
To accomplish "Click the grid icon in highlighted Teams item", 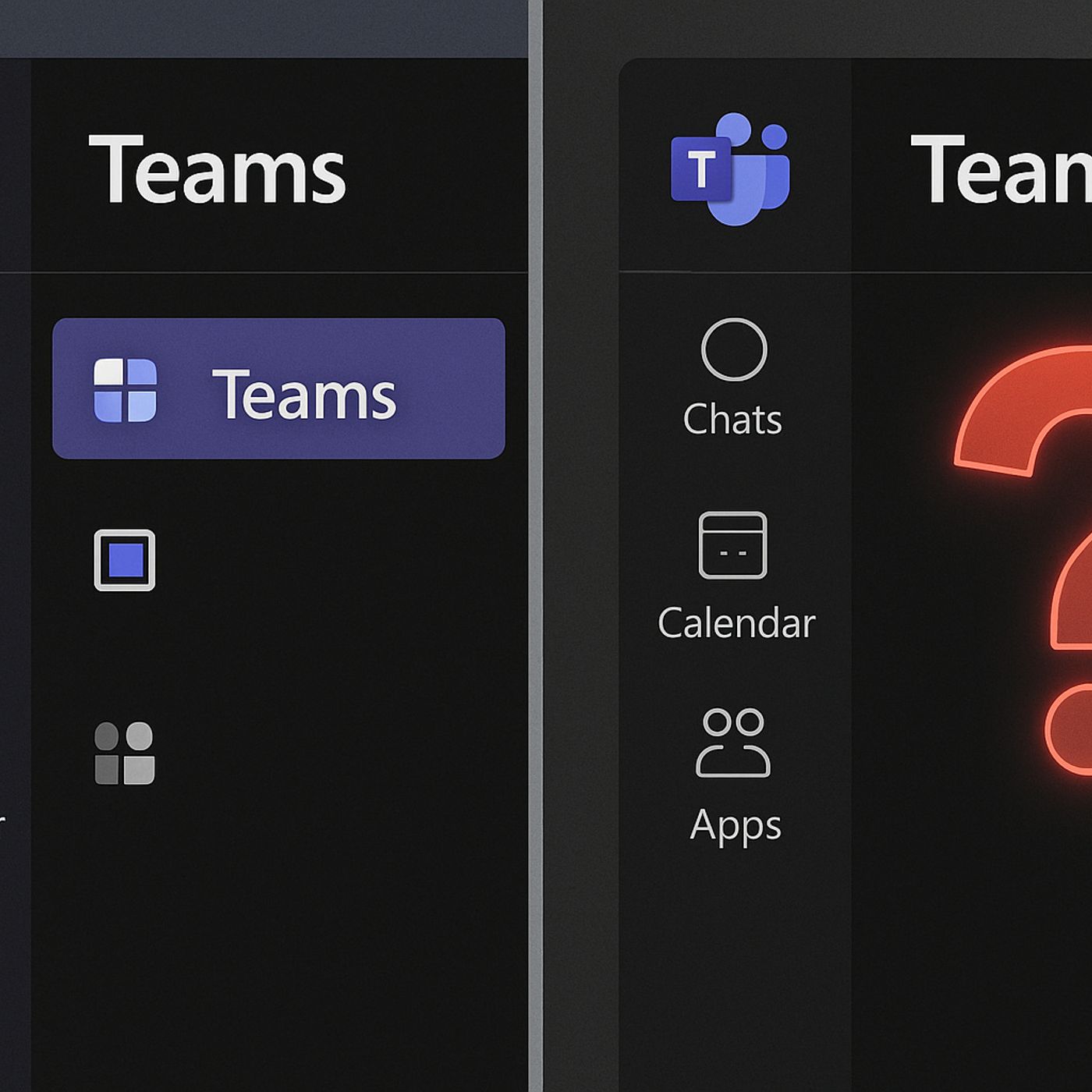I will [125, 390].
